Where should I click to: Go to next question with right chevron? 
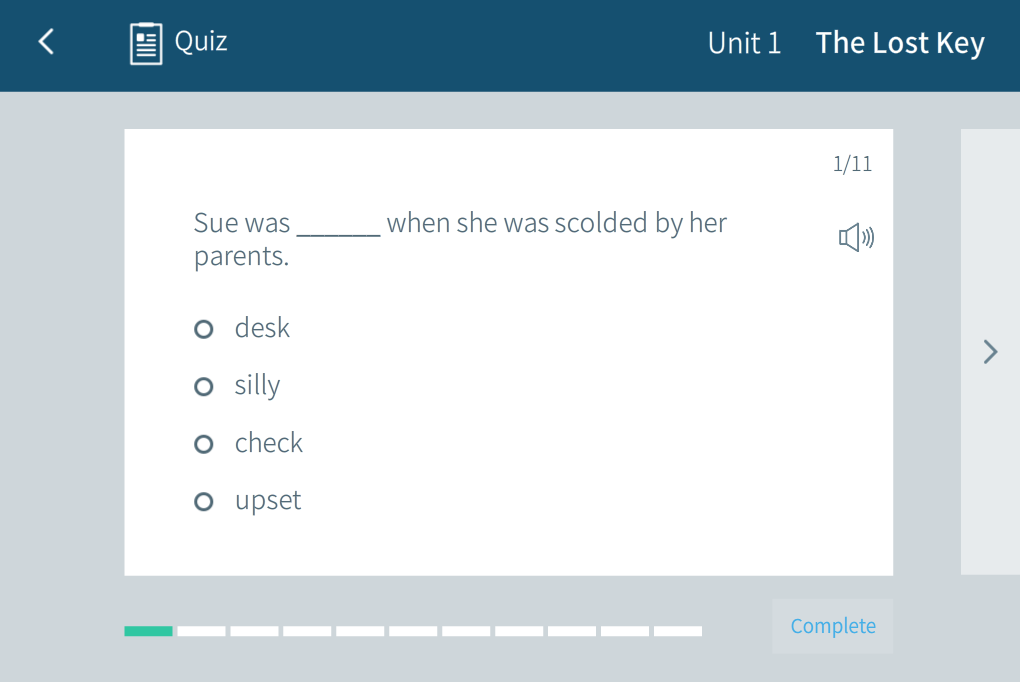pos(990,352)
